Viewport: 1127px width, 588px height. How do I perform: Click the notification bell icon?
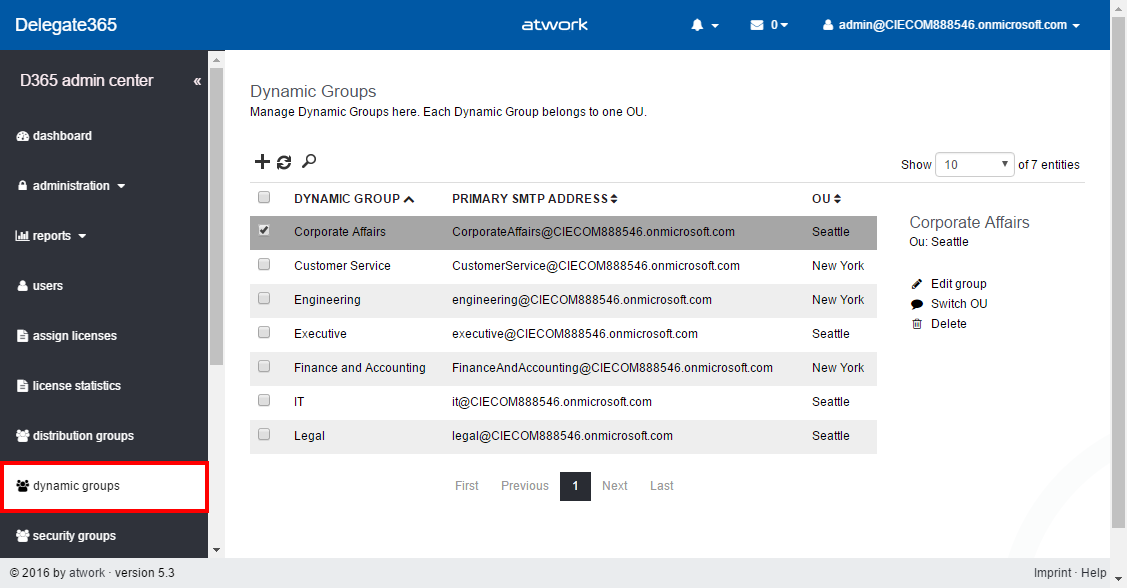pyautogui.click(x=698, y=25)
